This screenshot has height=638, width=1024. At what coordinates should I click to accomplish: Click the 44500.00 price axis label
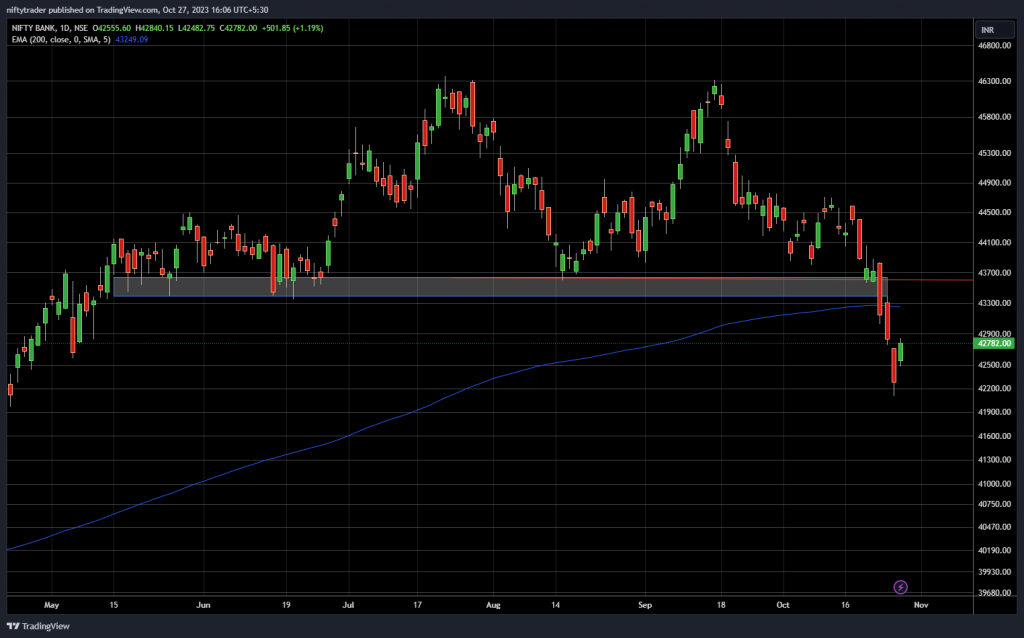pos(994,212)
